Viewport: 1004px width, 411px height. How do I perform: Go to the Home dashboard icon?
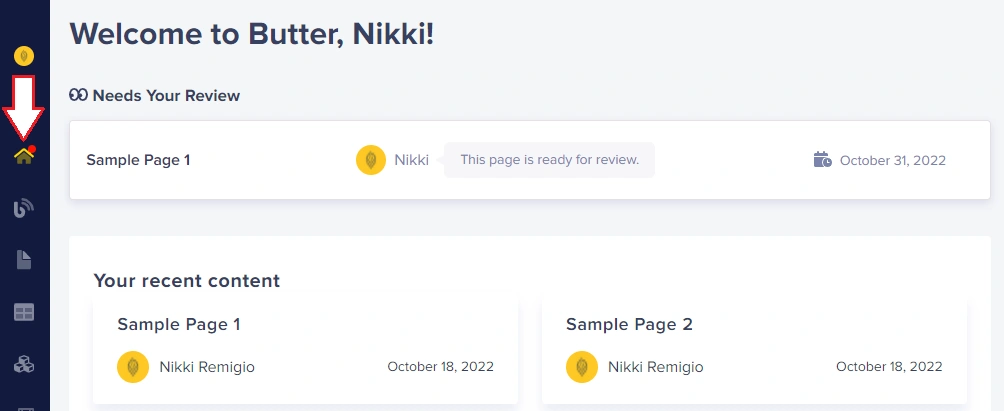click(x=24, y=156)
